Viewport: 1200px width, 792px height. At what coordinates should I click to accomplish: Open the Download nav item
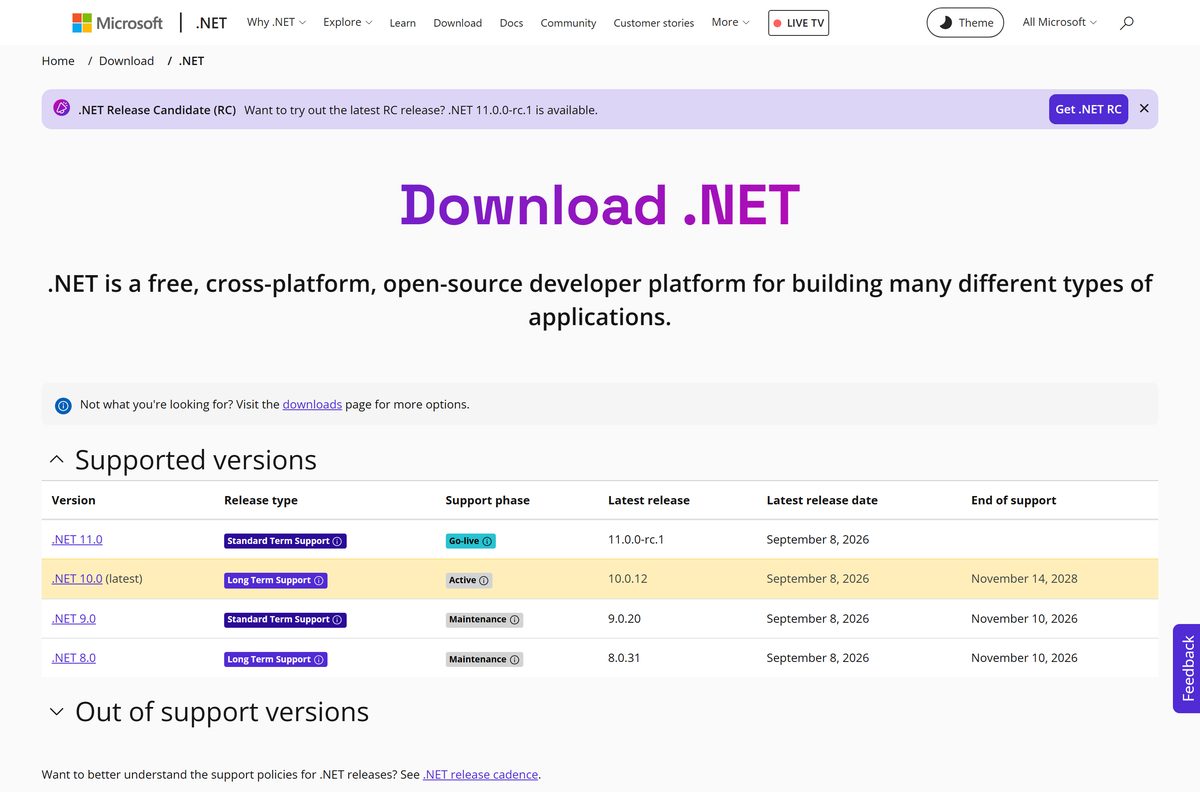tap(458, 23)
